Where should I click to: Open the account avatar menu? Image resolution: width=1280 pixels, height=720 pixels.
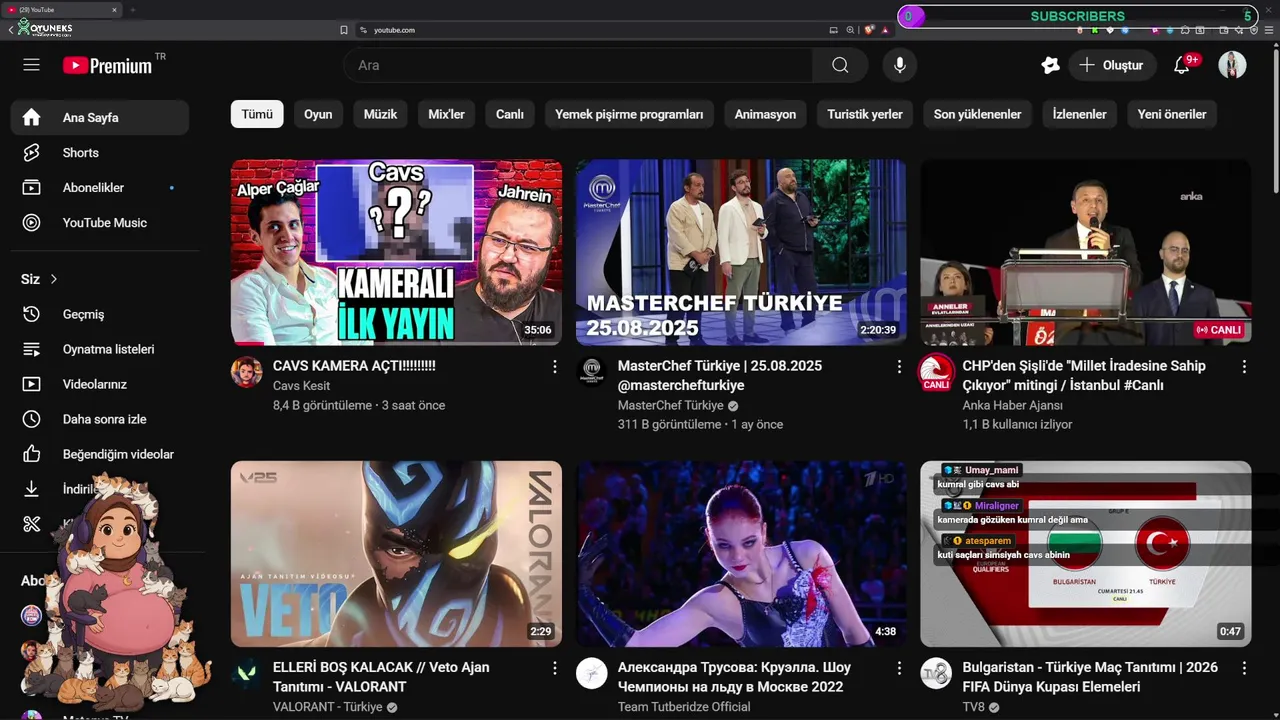pyautogui.click(x=1232, y=65)
